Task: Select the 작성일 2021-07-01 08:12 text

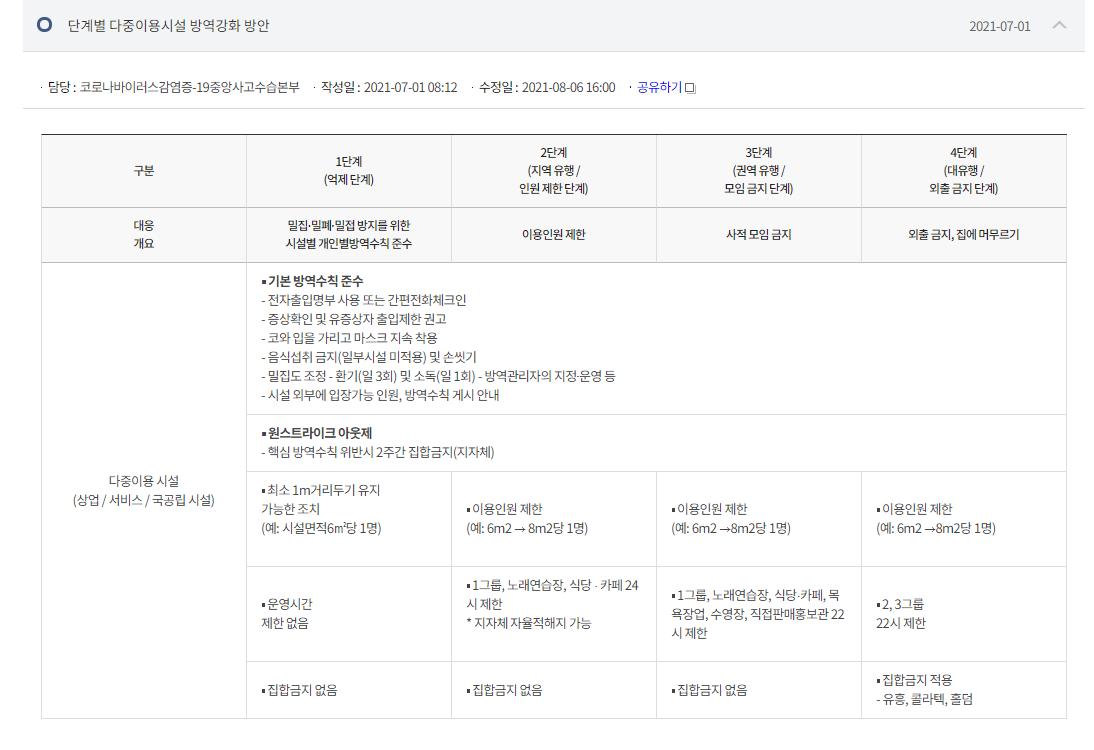Action: point(389,87)
